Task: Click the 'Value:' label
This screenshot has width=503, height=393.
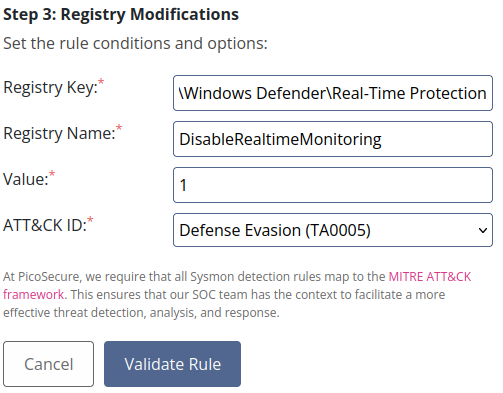Action: click(26, 179)
